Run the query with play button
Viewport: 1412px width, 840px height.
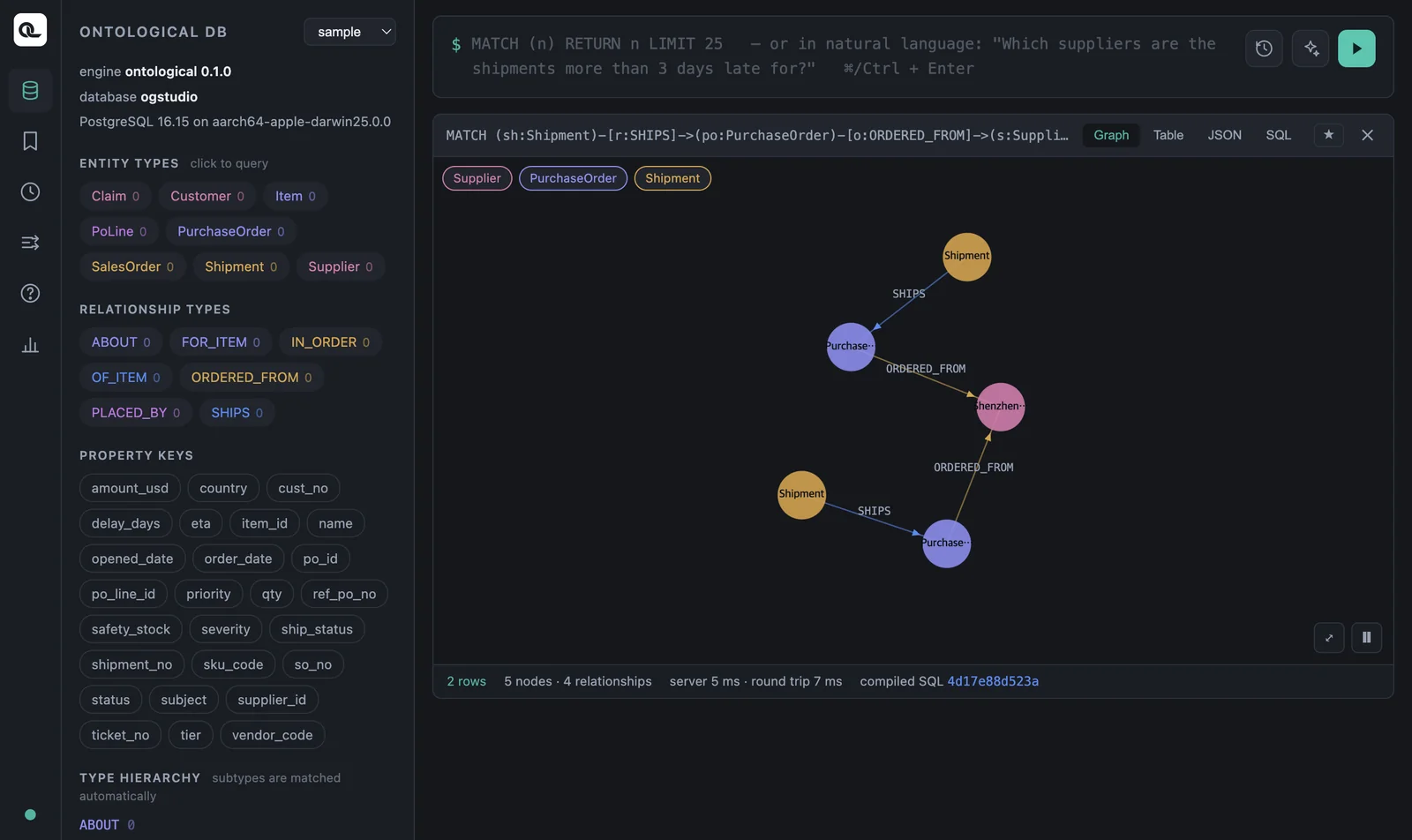(x=1356, y=49)
